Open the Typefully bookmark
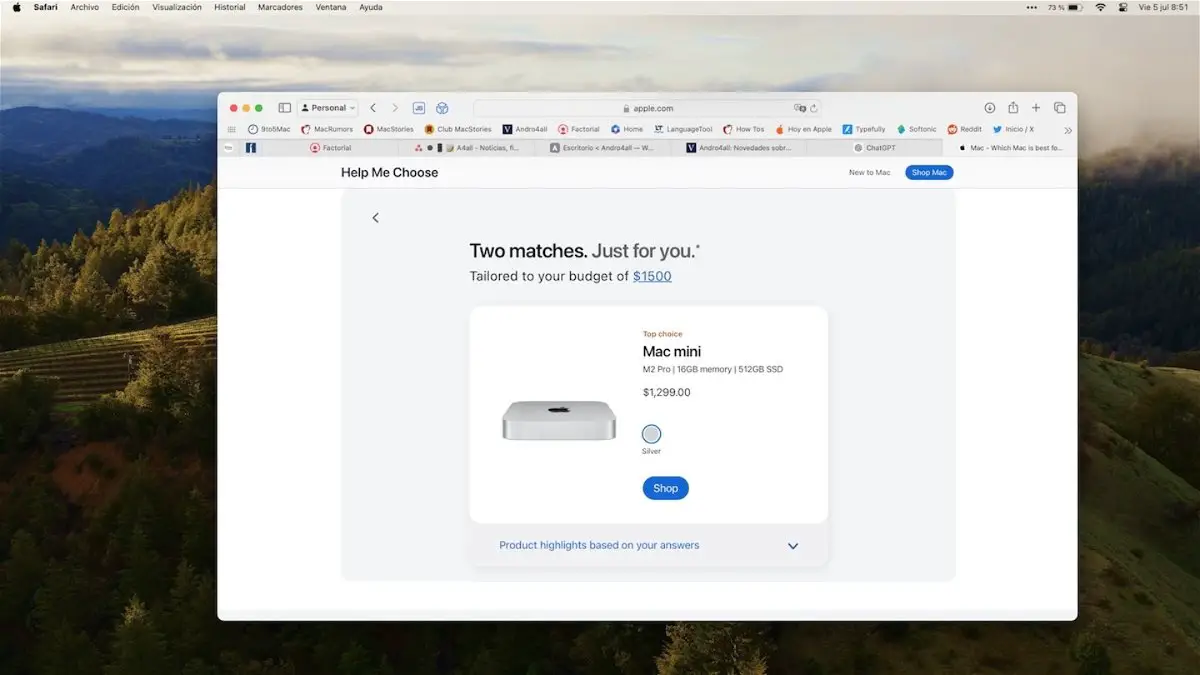 (x=864, y=129)
